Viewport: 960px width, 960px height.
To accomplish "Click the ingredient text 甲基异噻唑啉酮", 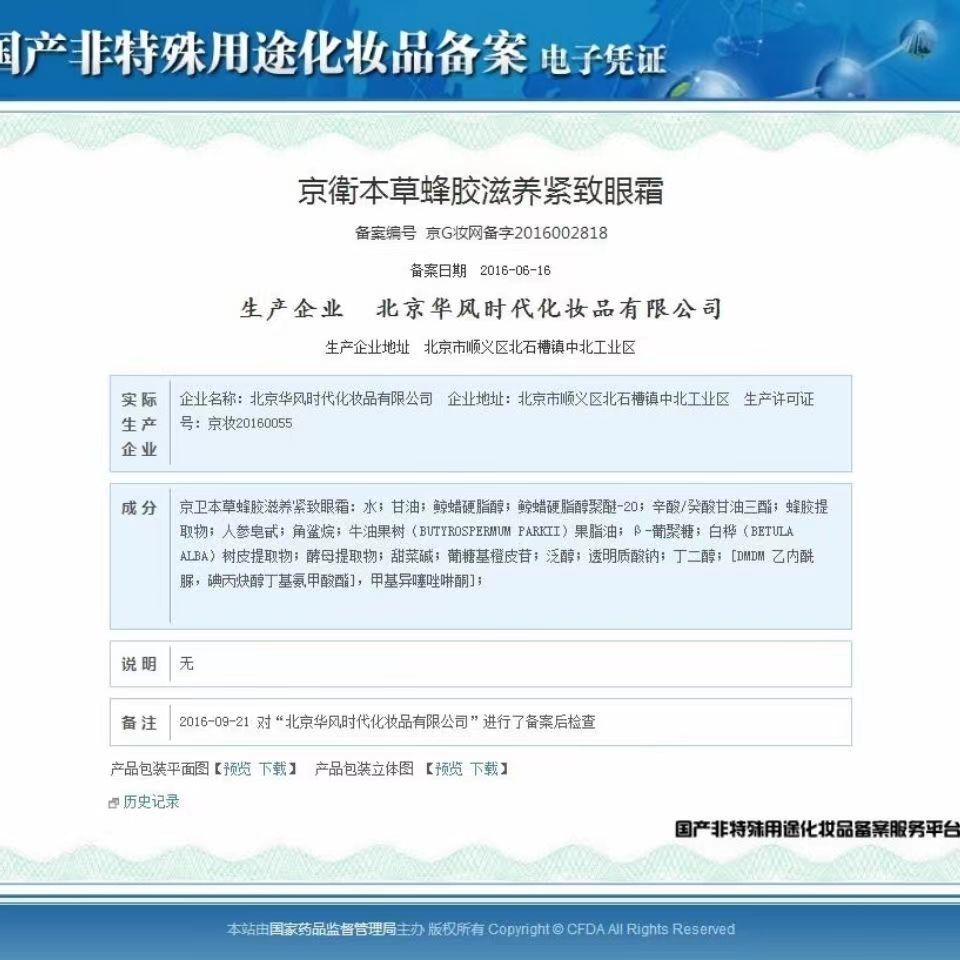I will (422, 580).
